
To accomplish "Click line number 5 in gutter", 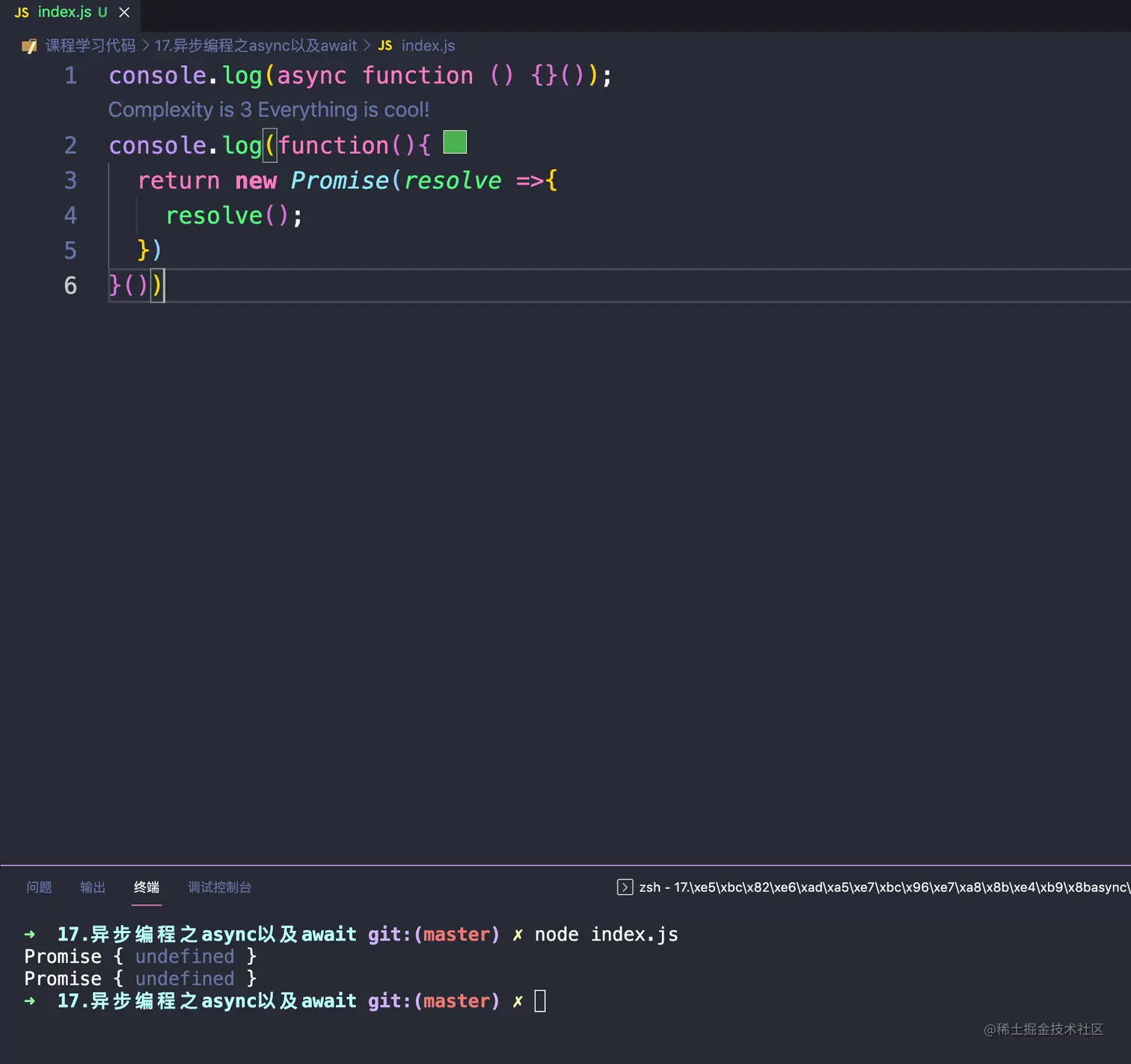I will click(x=71, y=250).
